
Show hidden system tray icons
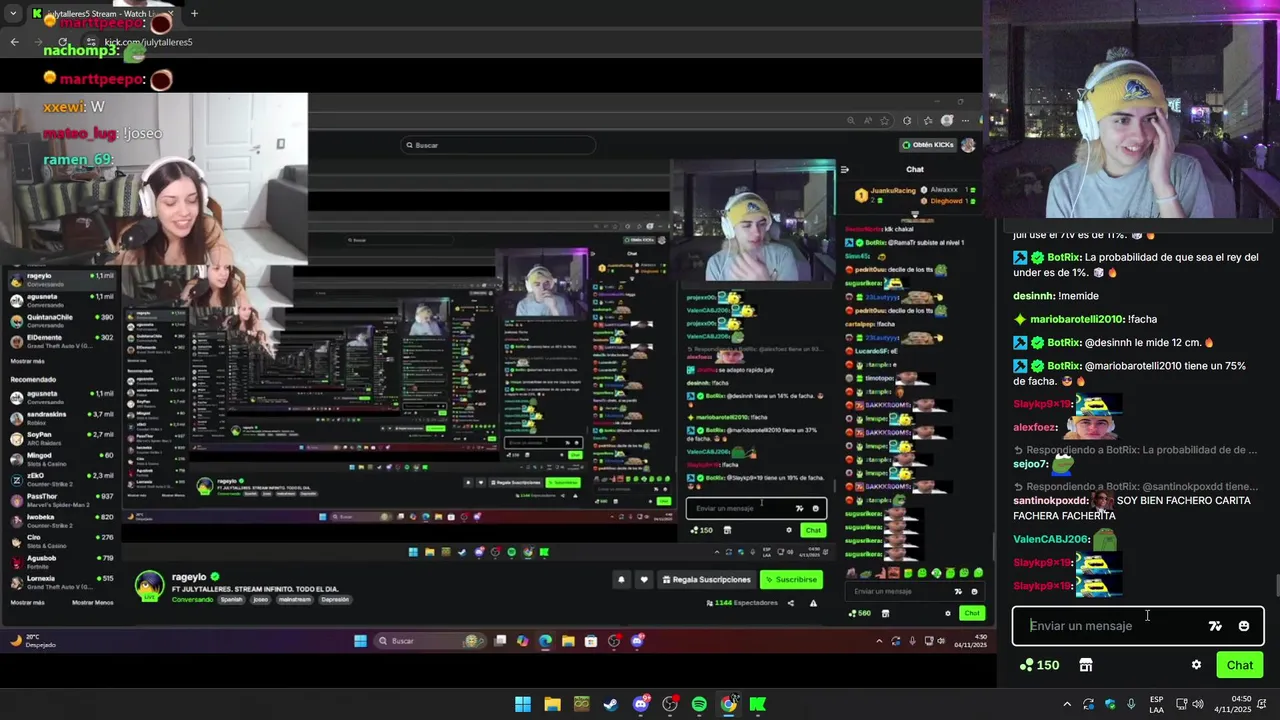click(1067, 704)
